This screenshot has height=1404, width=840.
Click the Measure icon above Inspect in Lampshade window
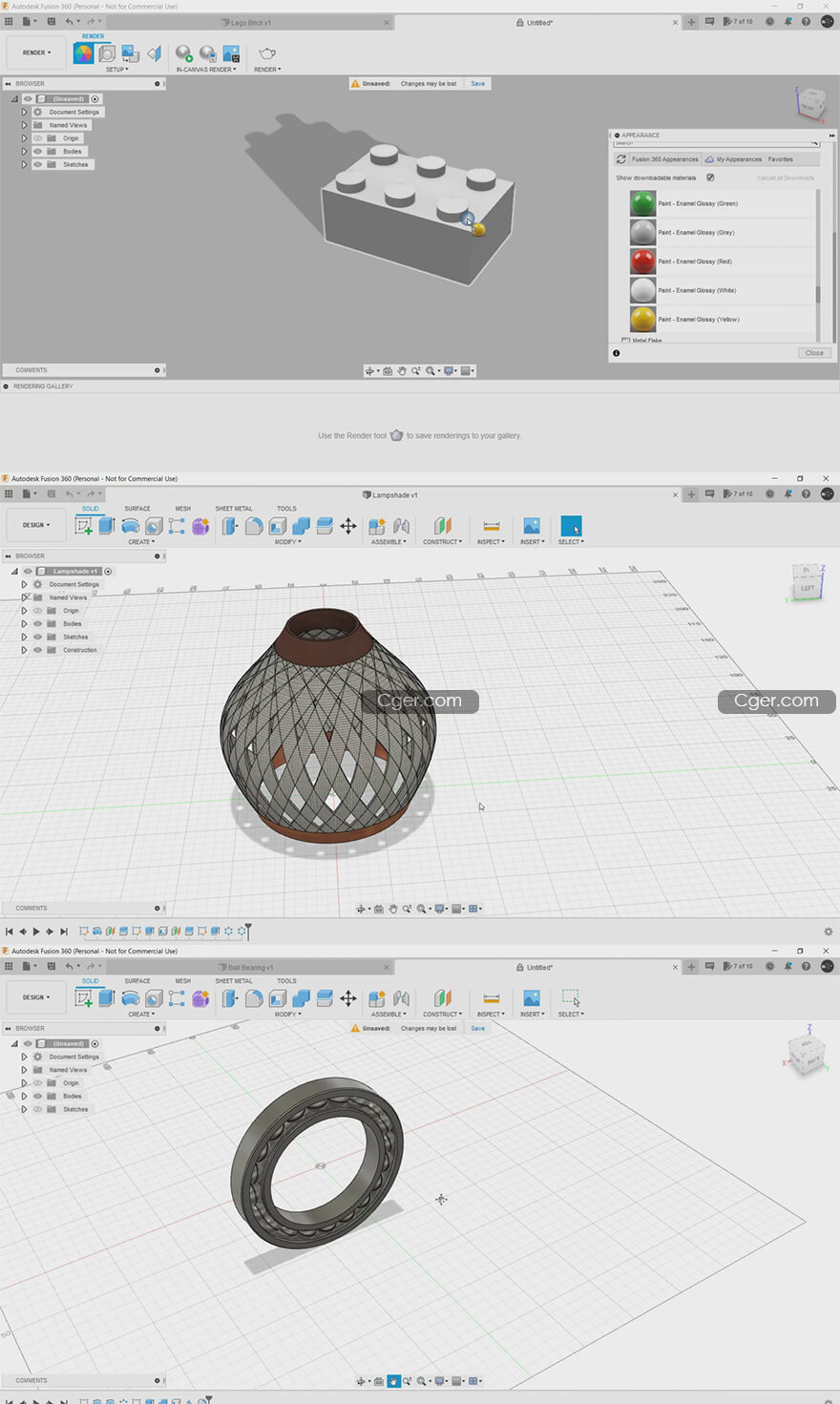492,526
